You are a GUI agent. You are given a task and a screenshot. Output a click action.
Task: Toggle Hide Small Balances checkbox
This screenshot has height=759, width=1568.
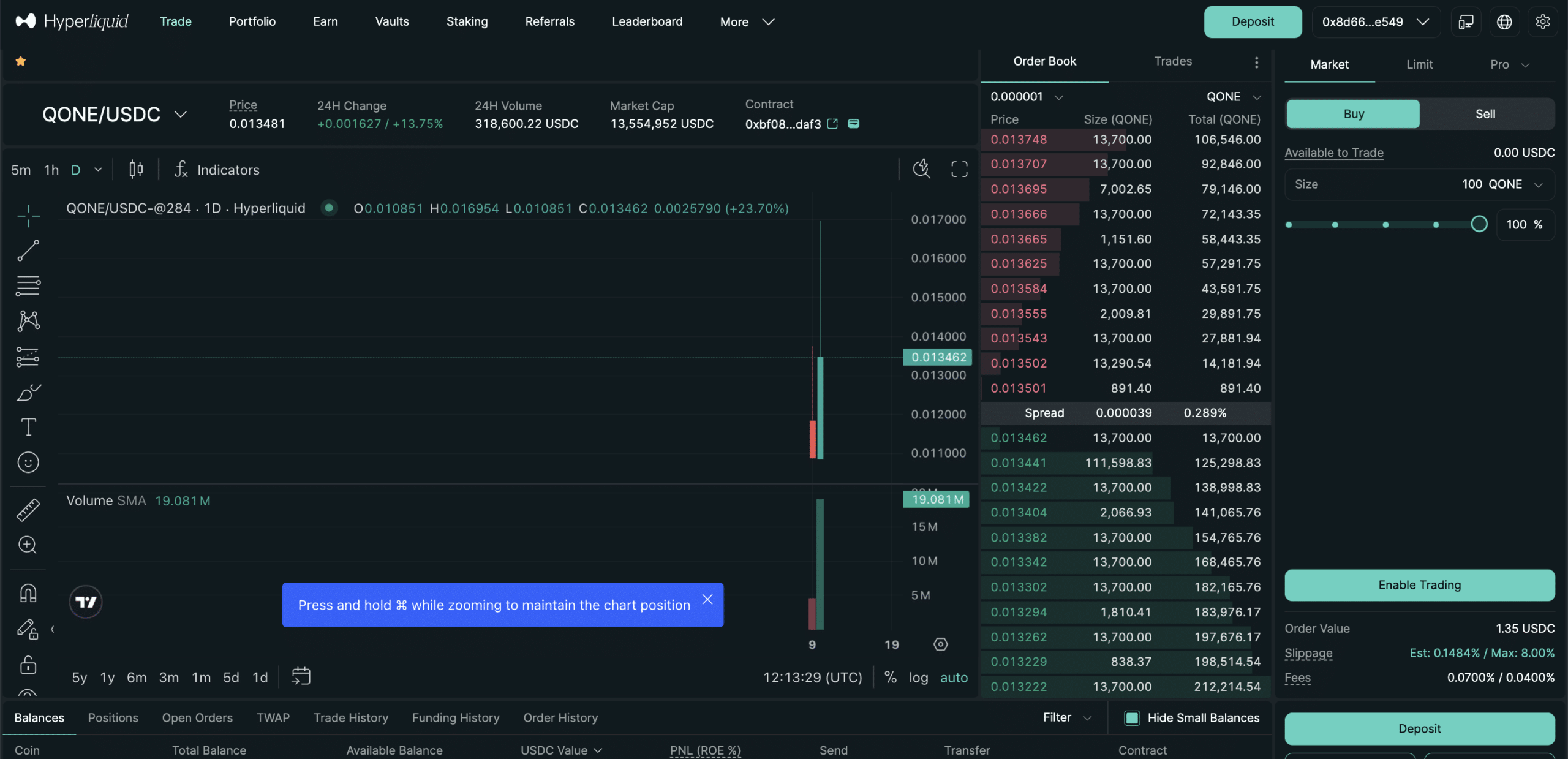(1132, 717)
